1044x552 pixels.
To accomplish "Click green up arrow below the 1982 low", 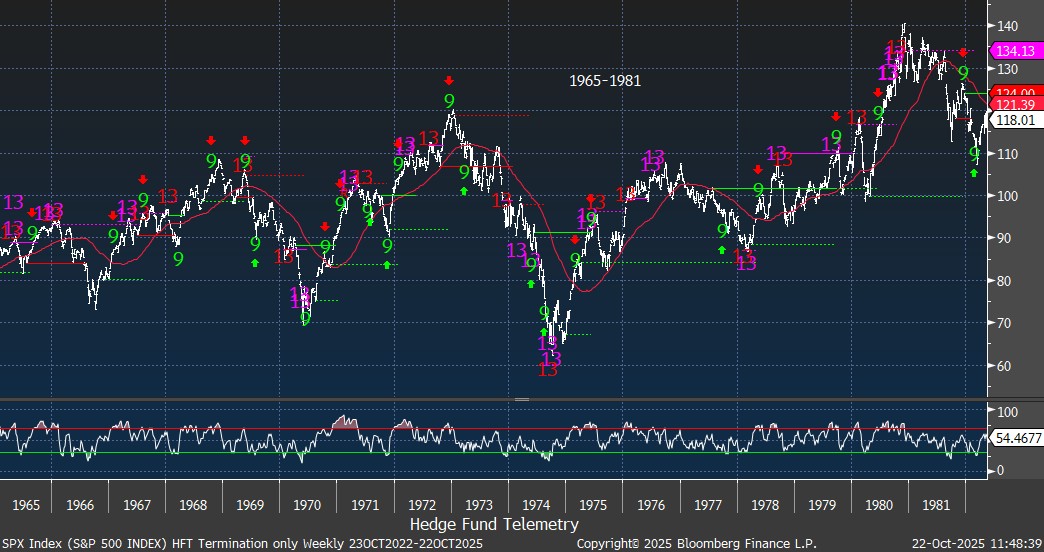I will click(973, 173).
